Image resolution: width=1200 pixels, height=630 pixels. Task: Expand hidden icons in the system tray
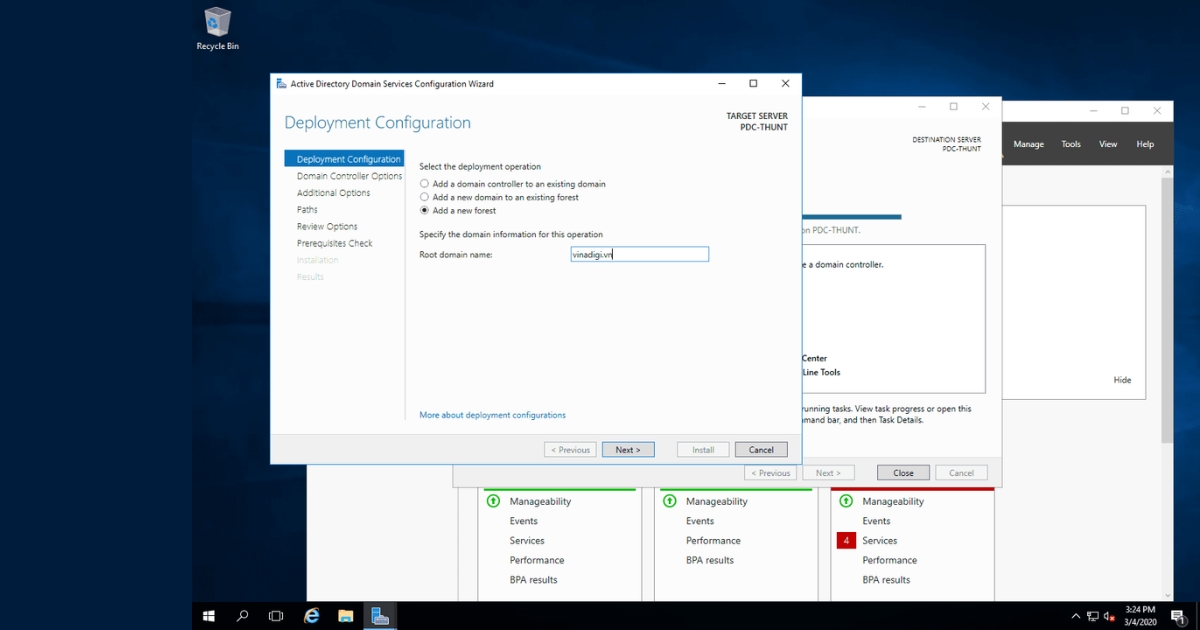click(1077, 616)
